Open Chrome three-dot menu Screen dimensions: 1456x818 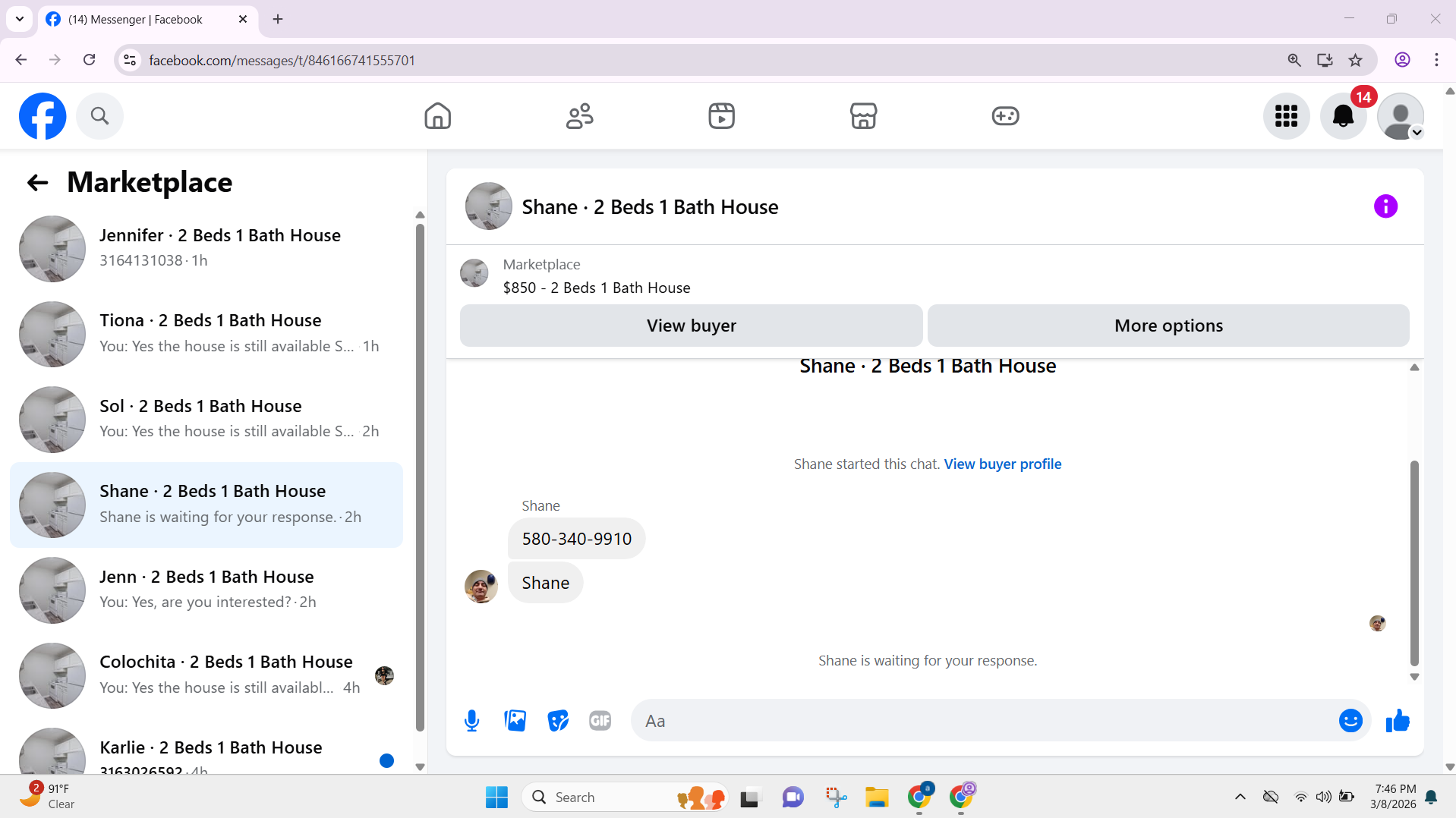click(1436, 60)
